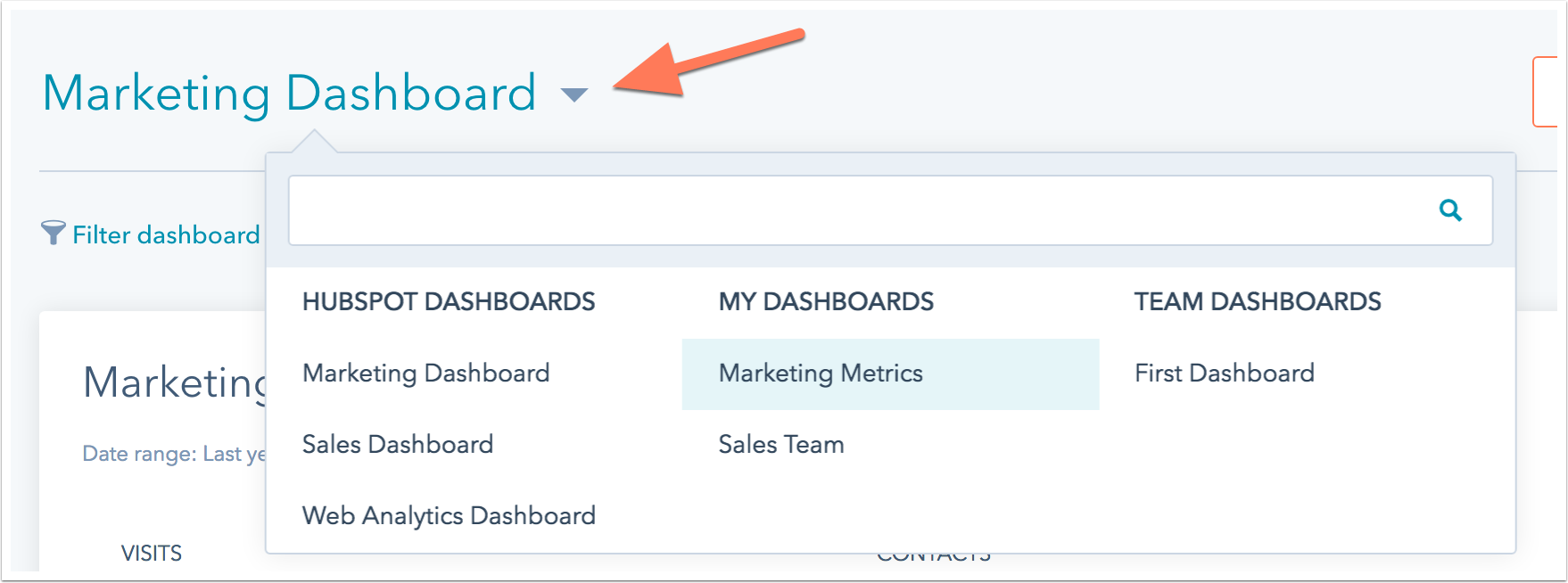The height and width of the screenshot is (583, 1568).
Task: Click the HUBSPOT DASHBOARDS column header
Action: click(449, 302)
